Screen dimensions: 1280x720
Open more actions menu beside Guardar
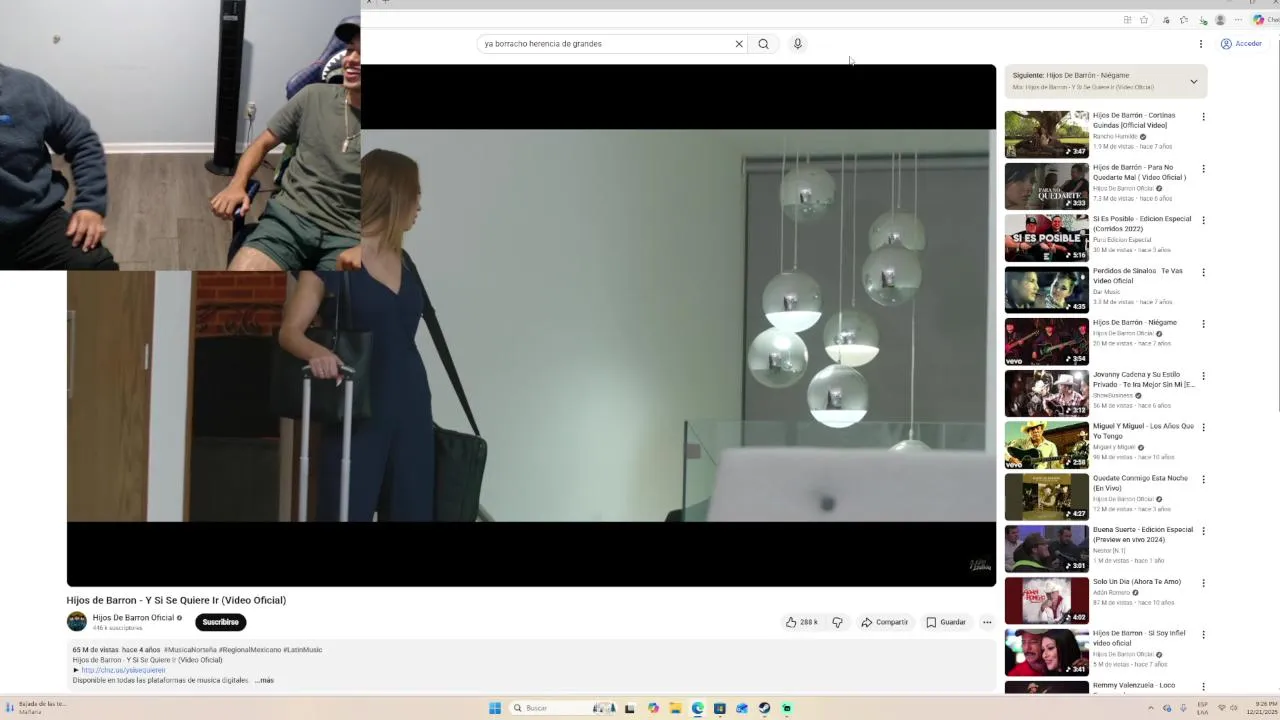987,622
